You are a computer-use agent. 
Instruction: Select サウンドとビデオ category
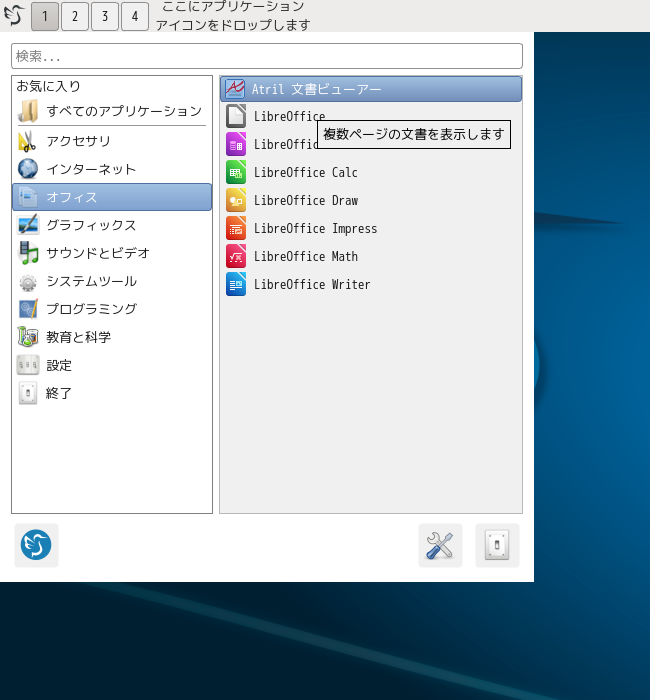point(112,253)
